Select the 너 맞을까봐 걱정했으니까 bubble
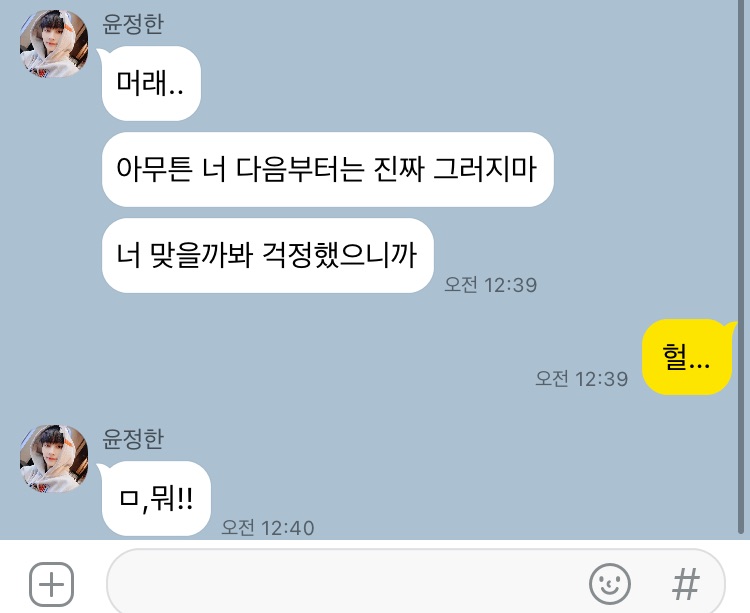The image size is (750, 613). 267,255
